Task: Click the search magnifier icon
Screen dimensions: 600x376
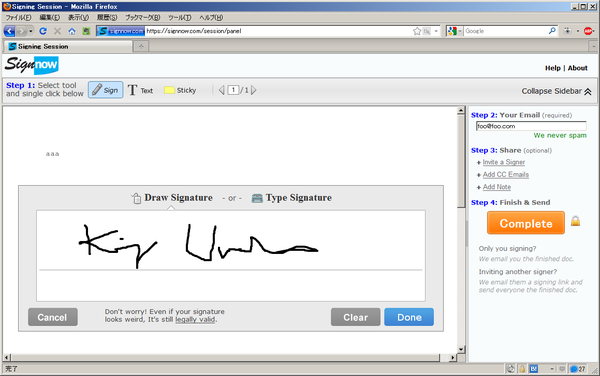Action: tap(552, 31)
